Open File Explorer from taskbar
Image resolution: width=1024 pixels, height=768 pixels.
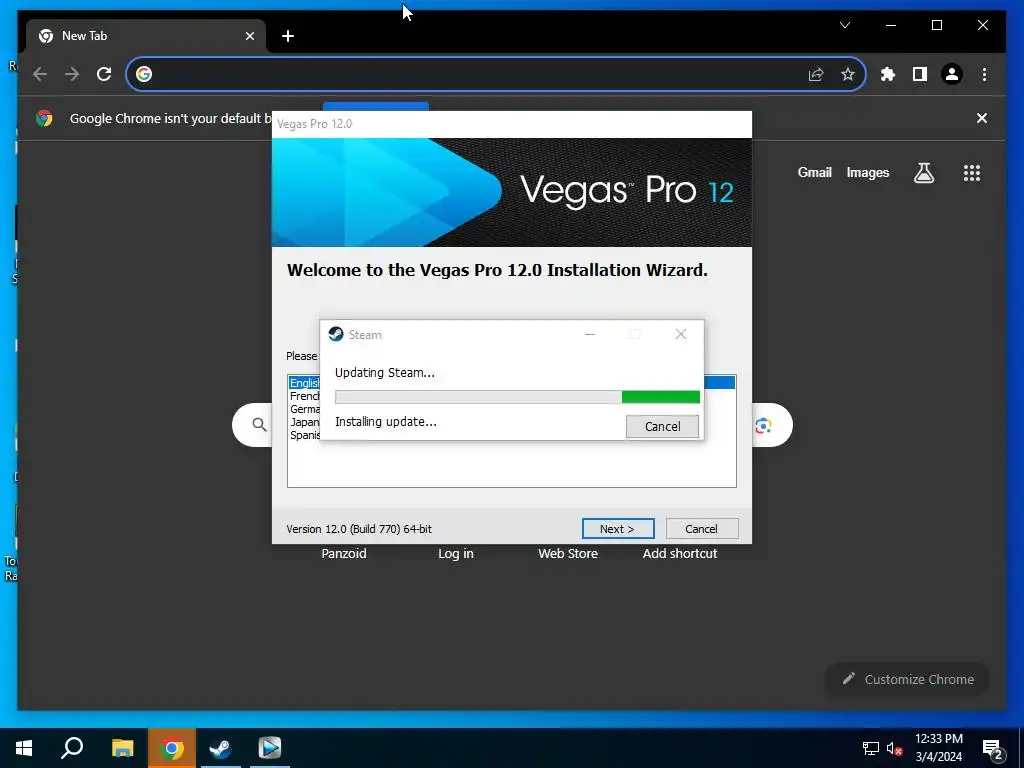tap(122, 748)
